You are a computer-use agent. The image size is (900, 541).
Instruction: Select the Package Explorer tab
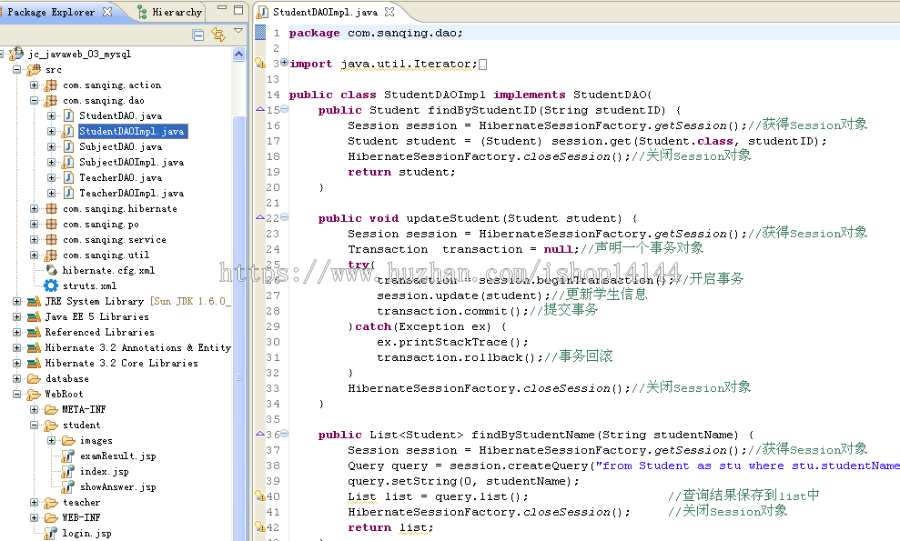click(51, 11)
